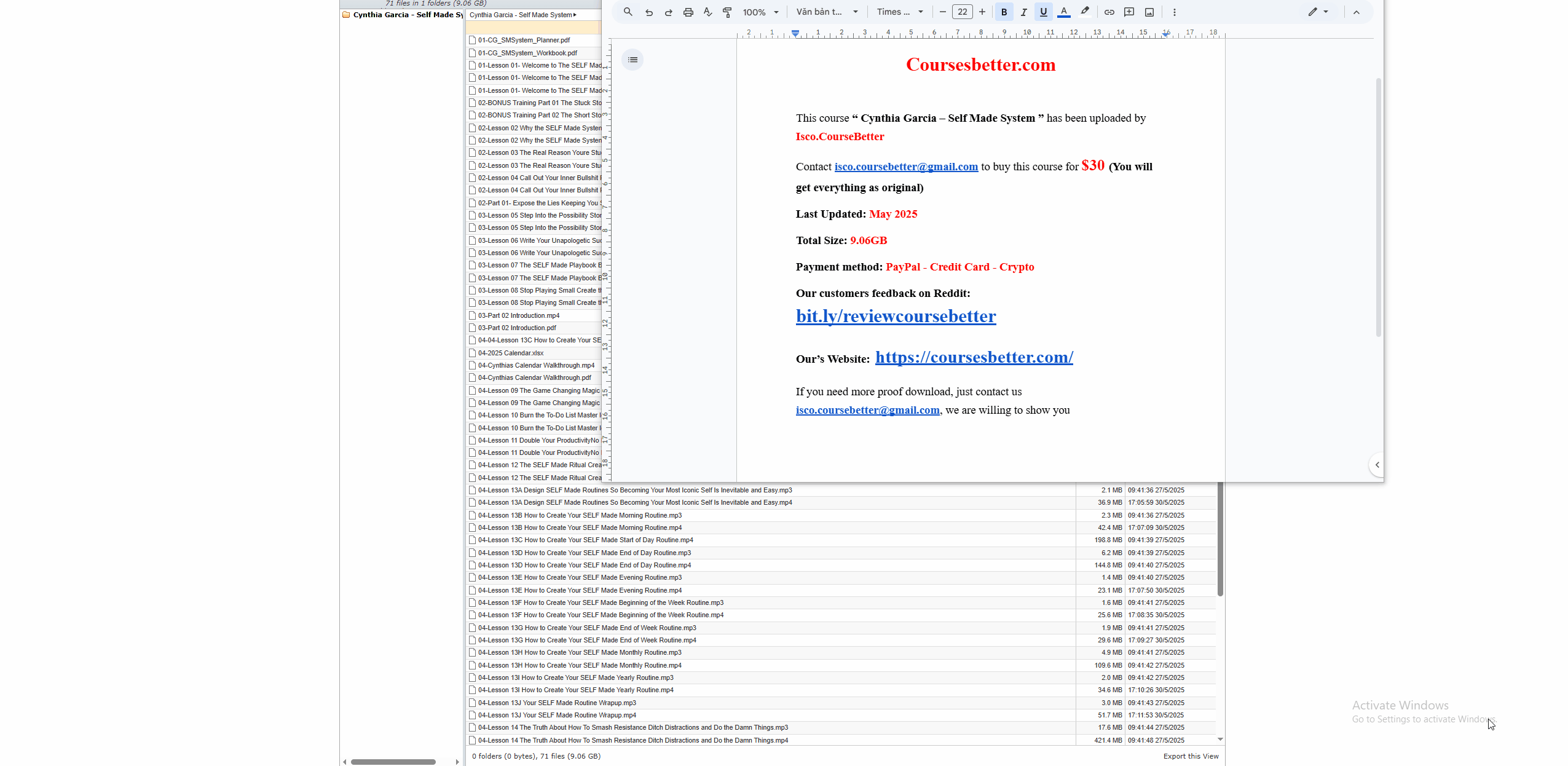Collapse the toolbar with the up chevron
Viewport: 1568px width, 766px height.
(1357, 12)
